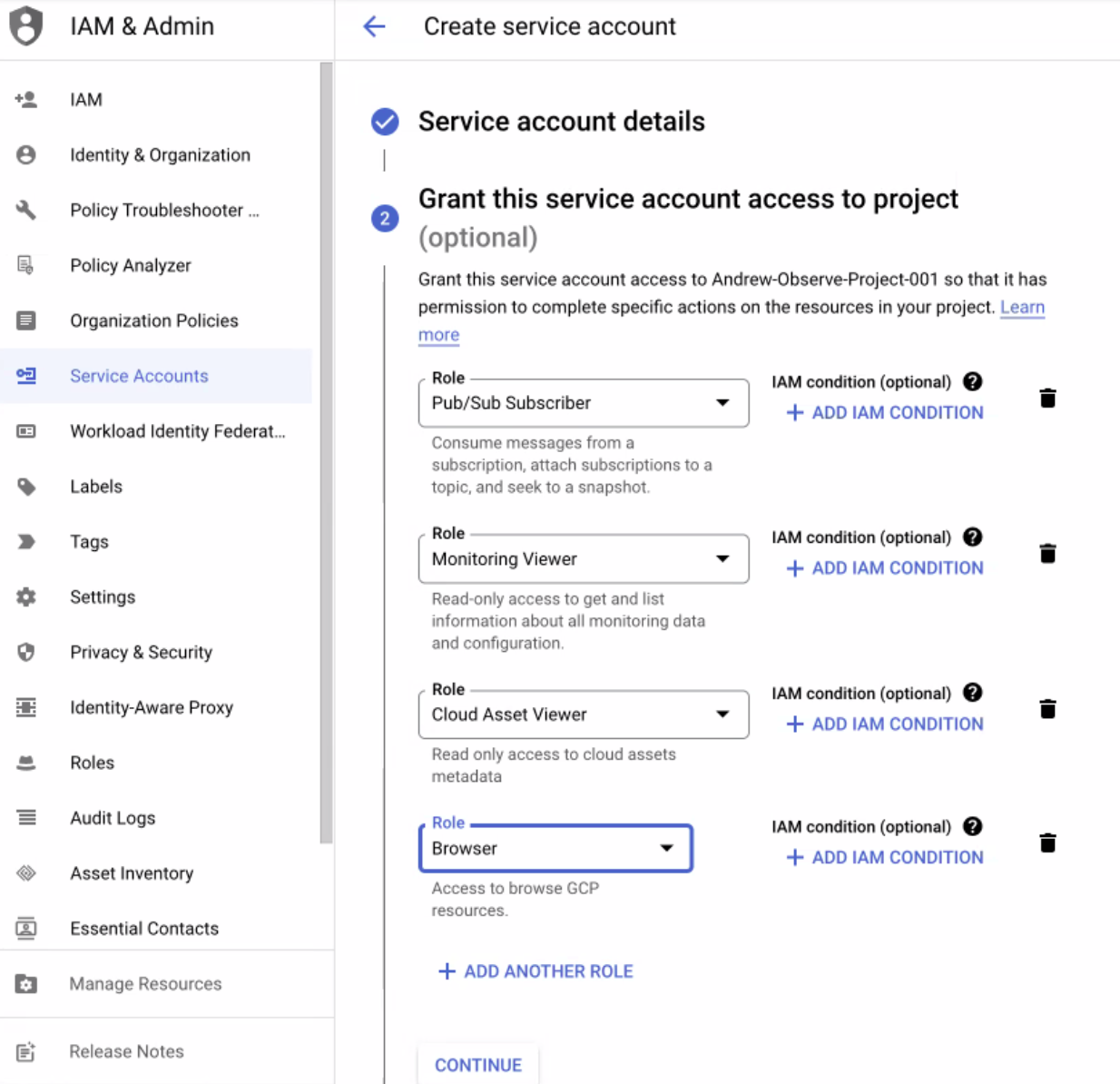The height and width of the screenshot is (1084, 1120).
Task: Click the Manage Resources folder icon
Action: click(x=26, y=984)
